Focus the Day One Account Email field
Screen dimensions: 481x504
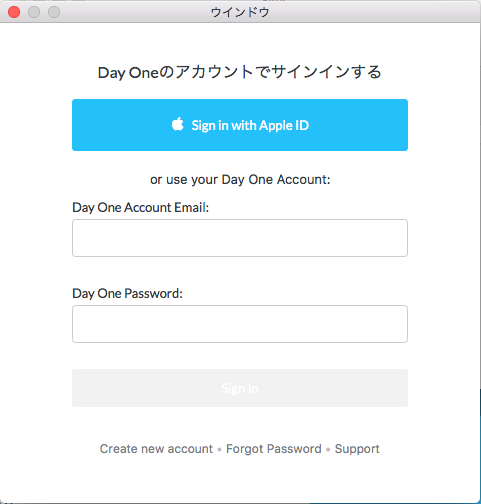point(240,238)
